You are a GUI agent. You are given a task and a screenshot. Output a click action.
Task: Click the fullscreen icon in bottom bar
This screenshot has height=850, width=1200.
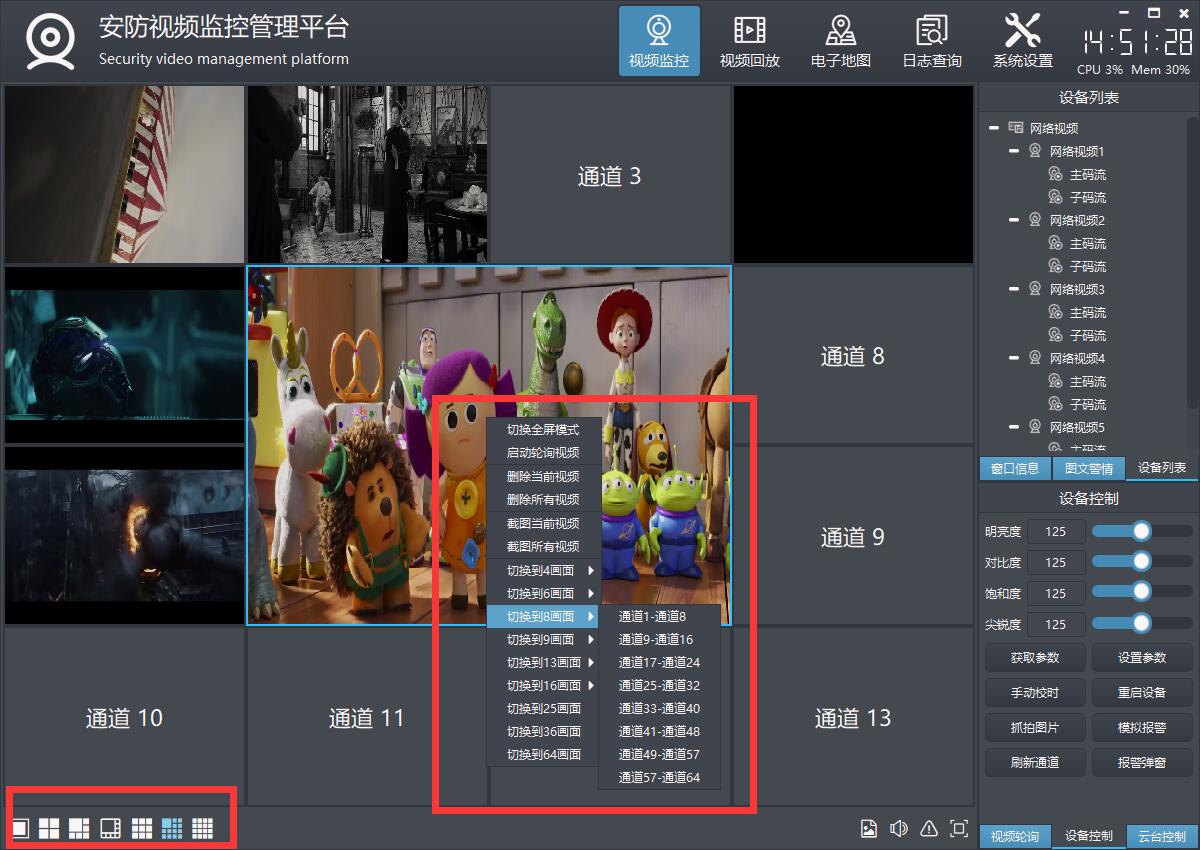(x=959, y=828)
